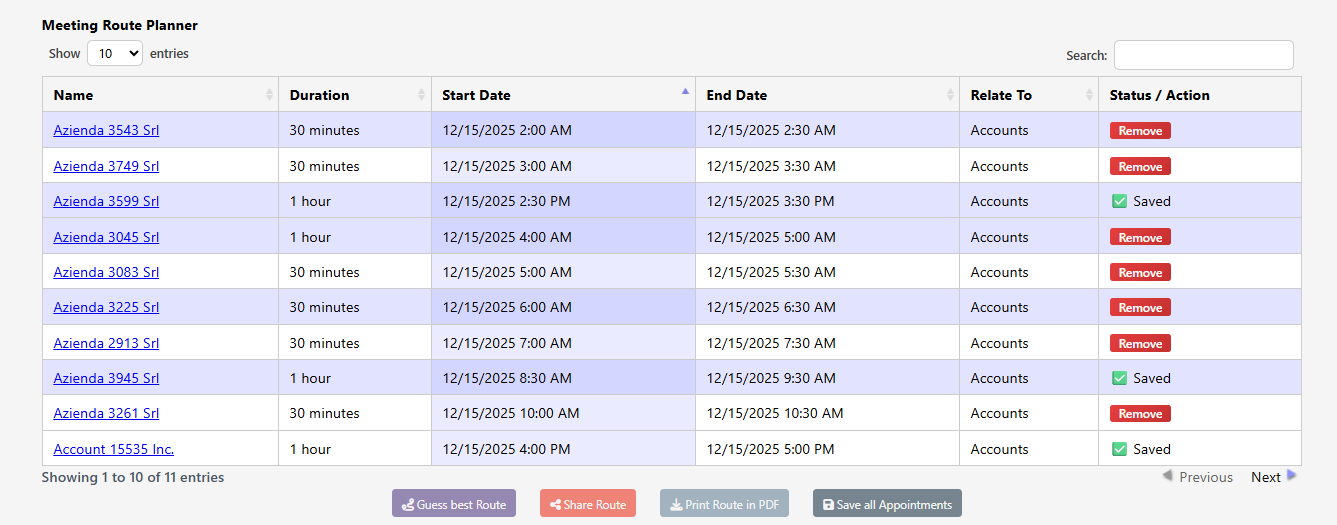
Task: Remove the Azienda 3225 Srl appointment
Action: click(x=1140, y=308)
